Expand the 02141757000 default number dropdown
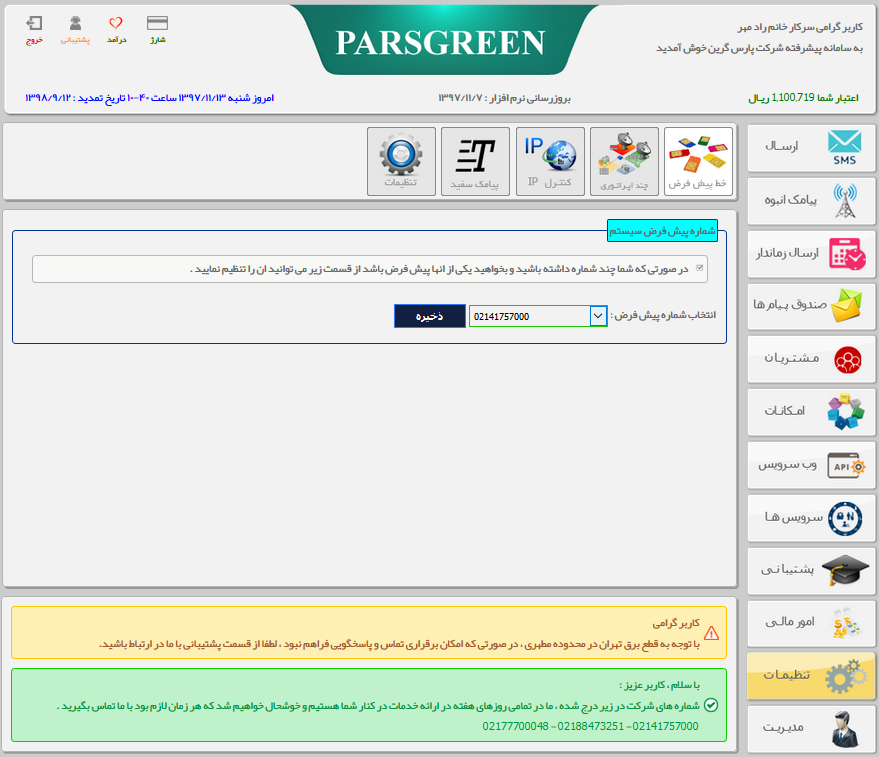The height and width of the screenshot is (757, 879). point(597,315)
